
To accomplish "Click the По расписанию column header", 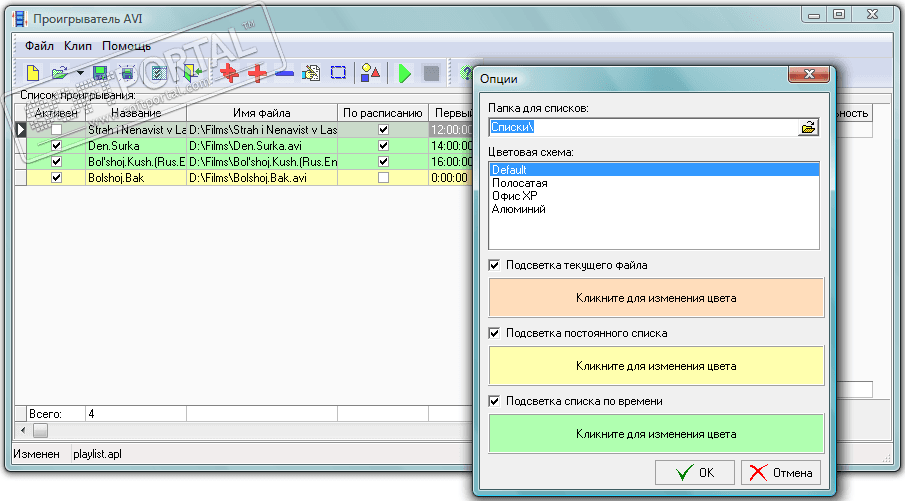I will pyautogui.click(x=383, y=113).
